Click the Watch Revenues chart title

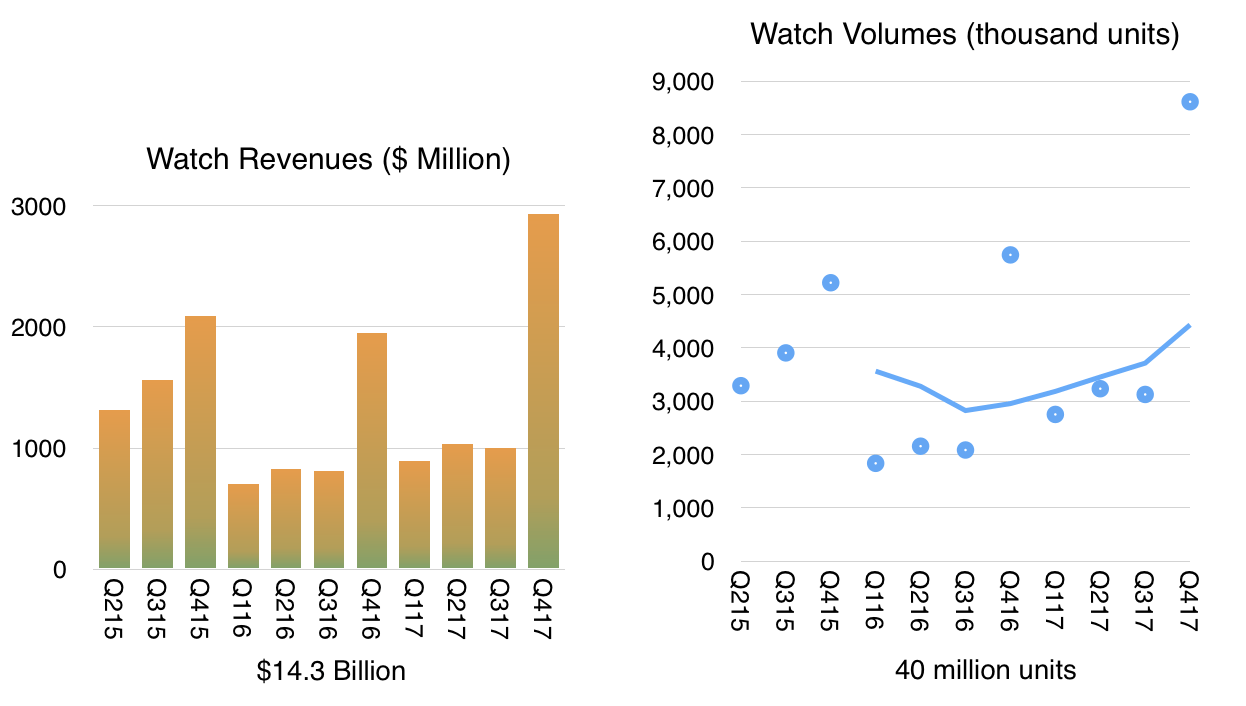click(x=328, y=159)
